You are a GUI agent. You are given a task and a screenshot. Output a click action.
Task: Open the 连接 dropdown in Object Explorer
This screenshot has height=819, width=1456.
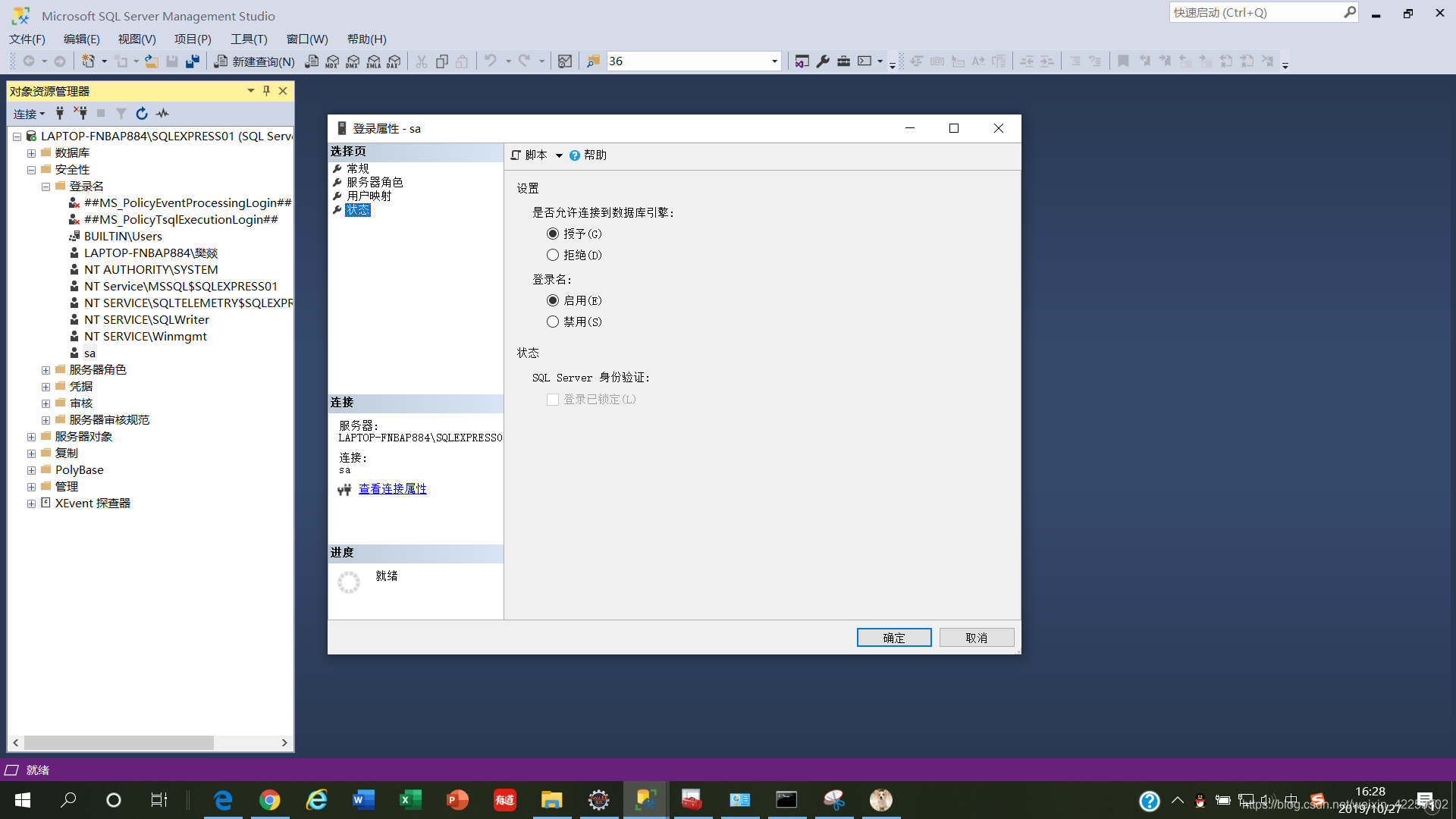click(30, 114)
